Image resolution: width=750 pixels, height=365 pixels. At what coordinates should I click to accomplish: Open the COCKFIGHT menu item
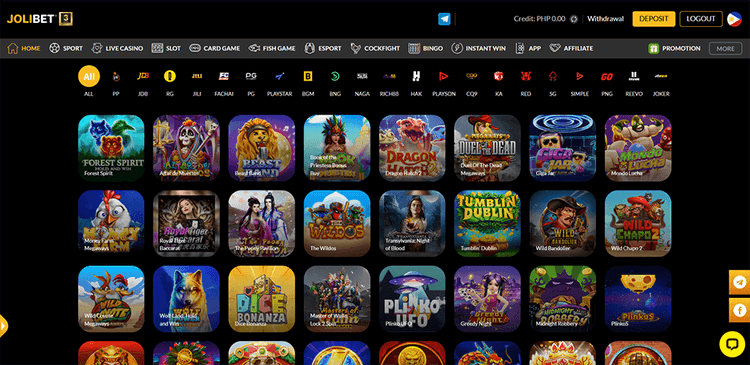[375, 48]
